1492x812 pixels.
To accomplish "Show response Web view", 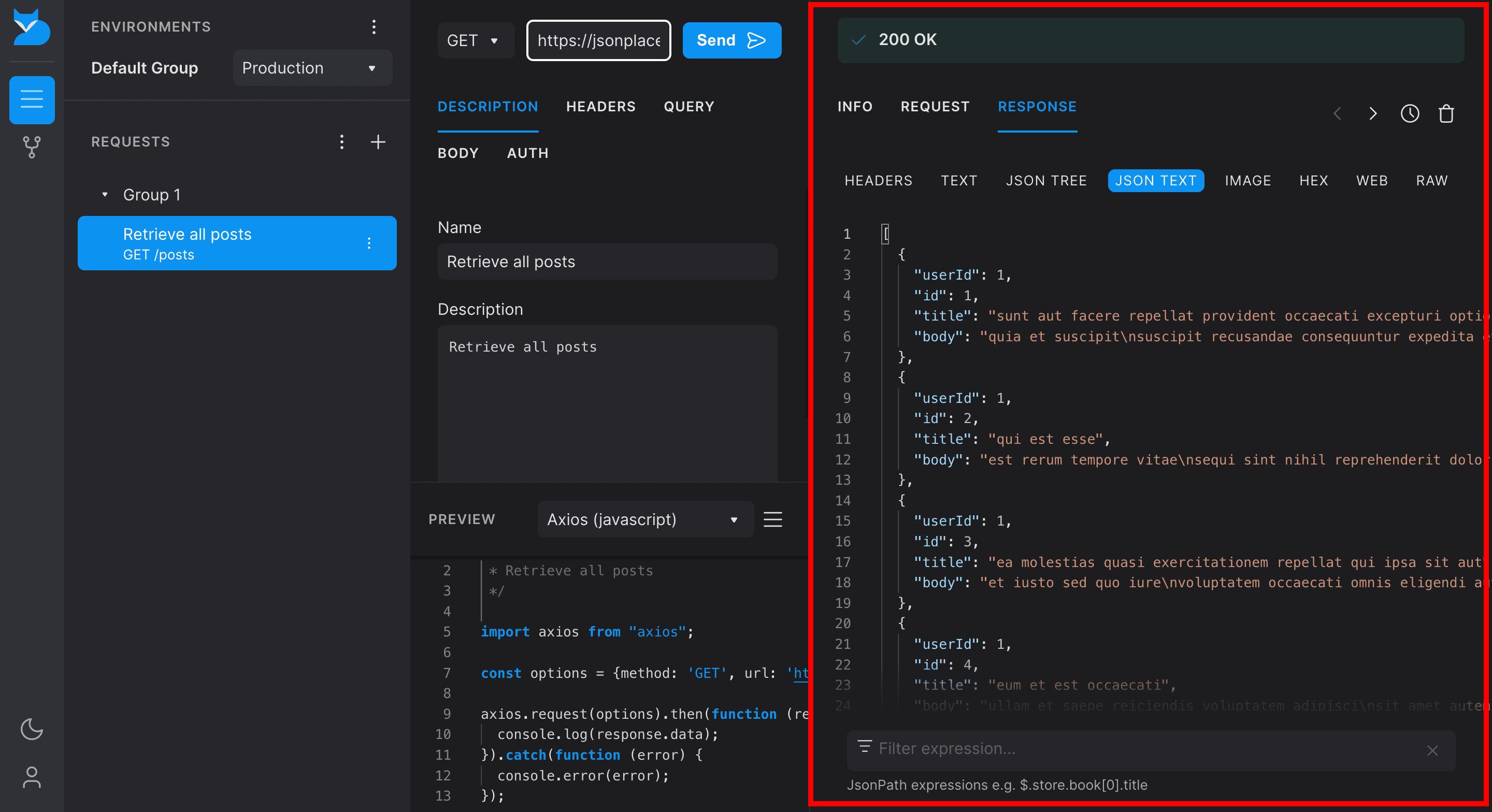I will (1371, 181).
